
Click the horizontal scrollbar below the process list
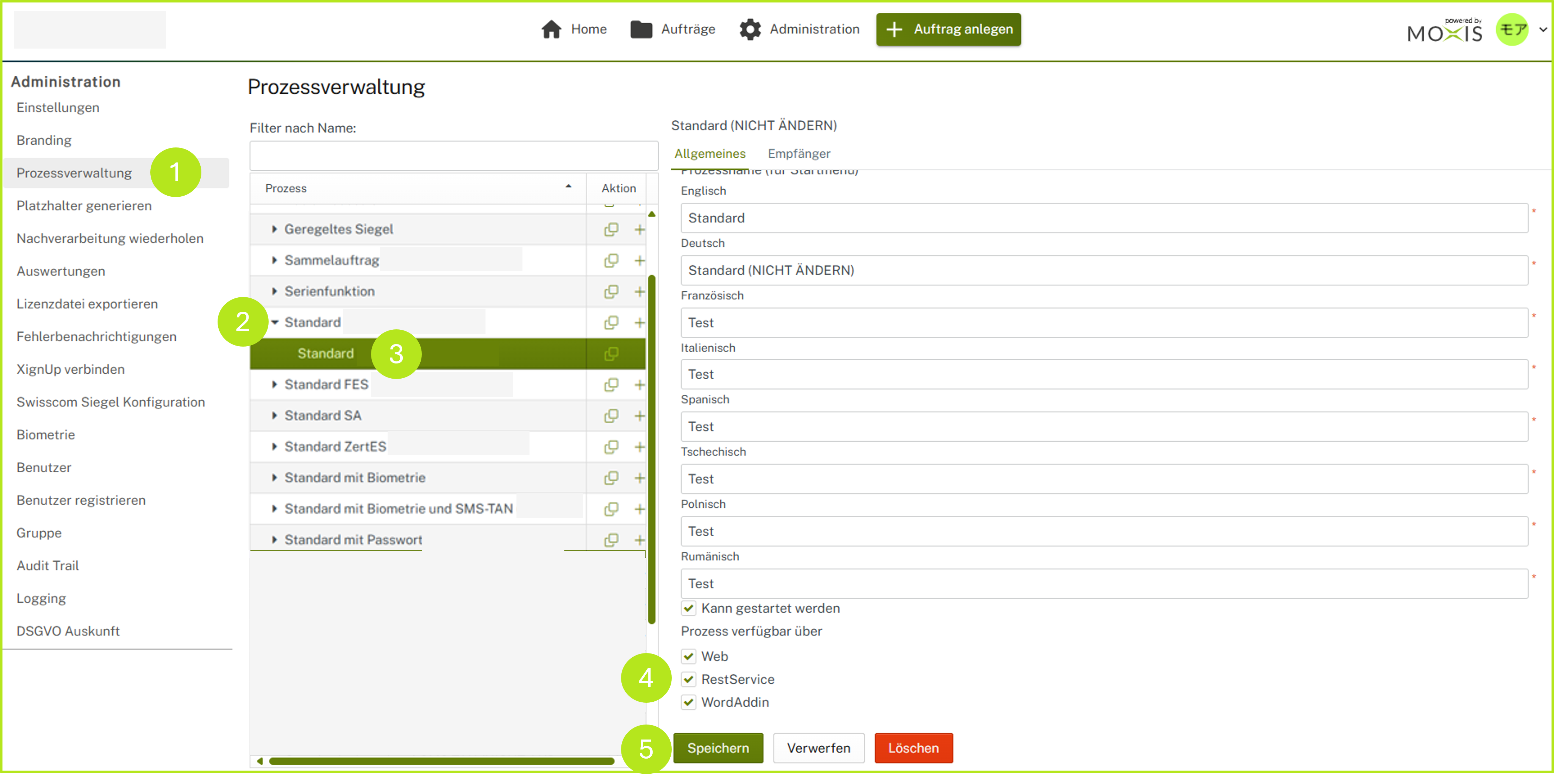click(441, 761)
